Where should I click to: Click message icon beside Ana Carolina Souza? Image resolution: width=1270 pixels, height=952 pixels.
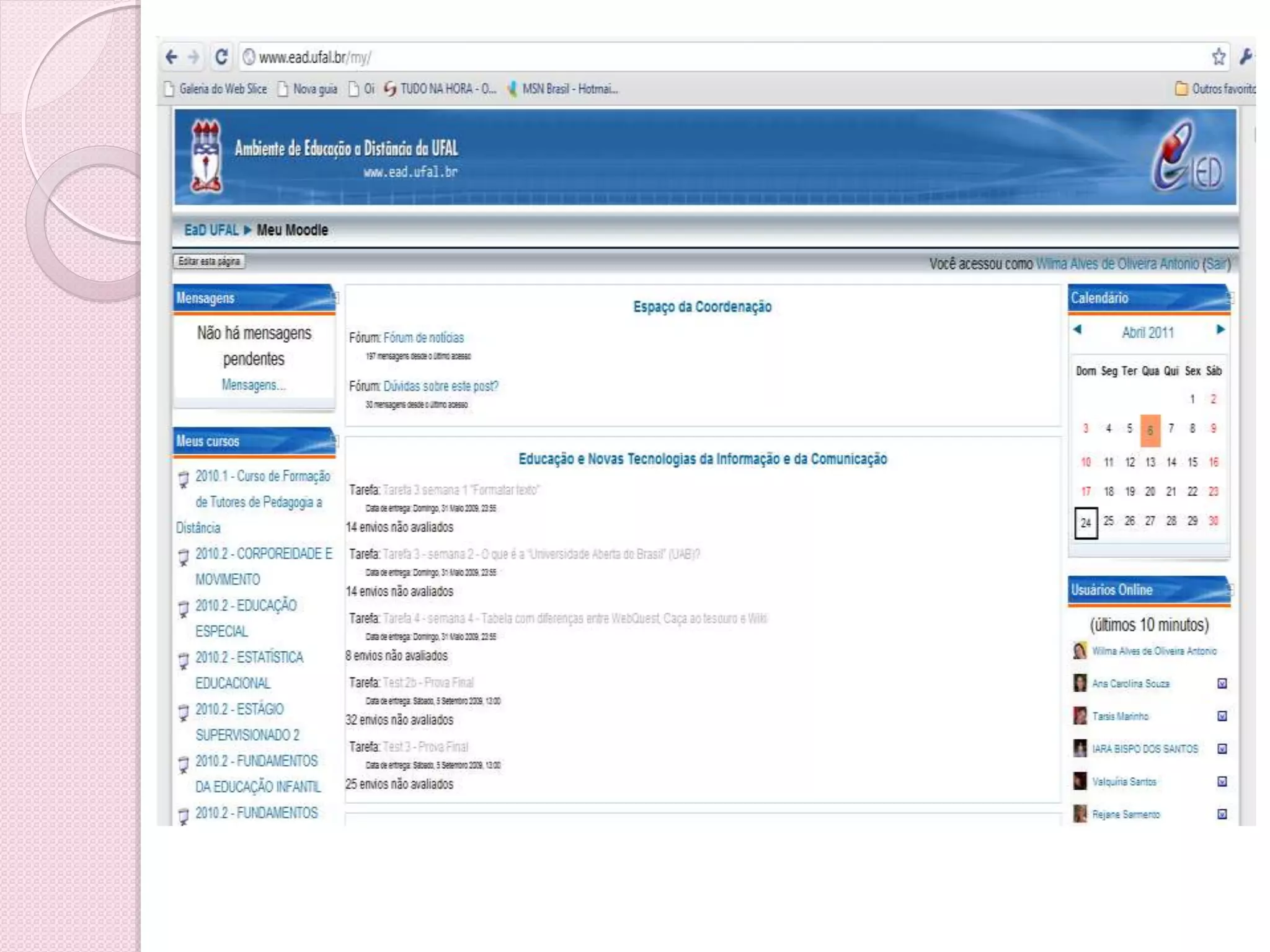coord(1222,684)
